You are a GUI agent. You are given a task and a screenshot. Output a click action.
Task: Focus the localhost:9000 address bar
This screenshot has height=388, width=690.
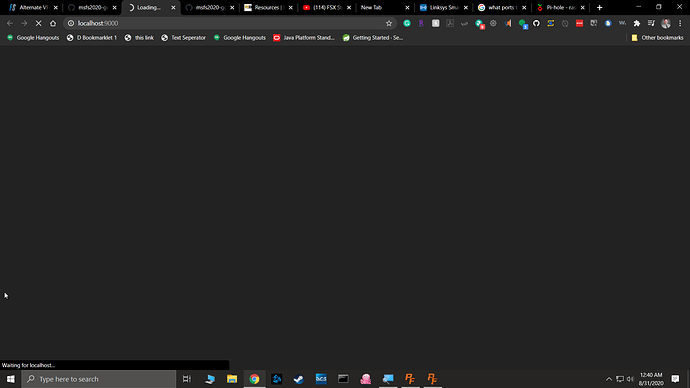[229, 23]
